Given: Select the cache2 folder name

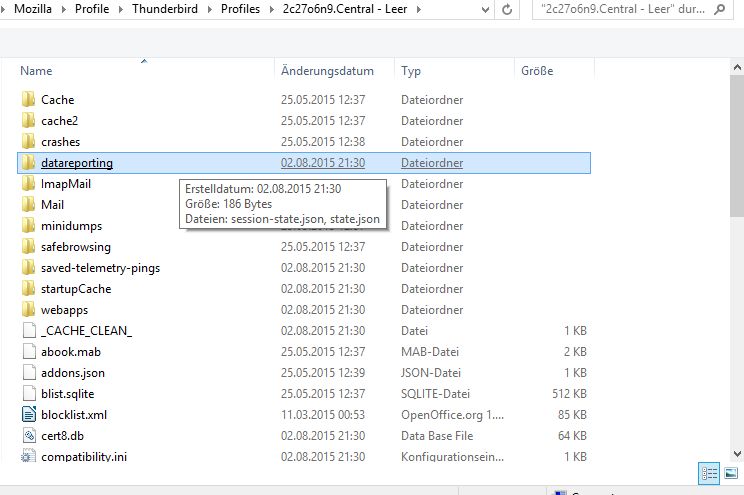Looking at the screenshot, I should click(x=59, y=121).
